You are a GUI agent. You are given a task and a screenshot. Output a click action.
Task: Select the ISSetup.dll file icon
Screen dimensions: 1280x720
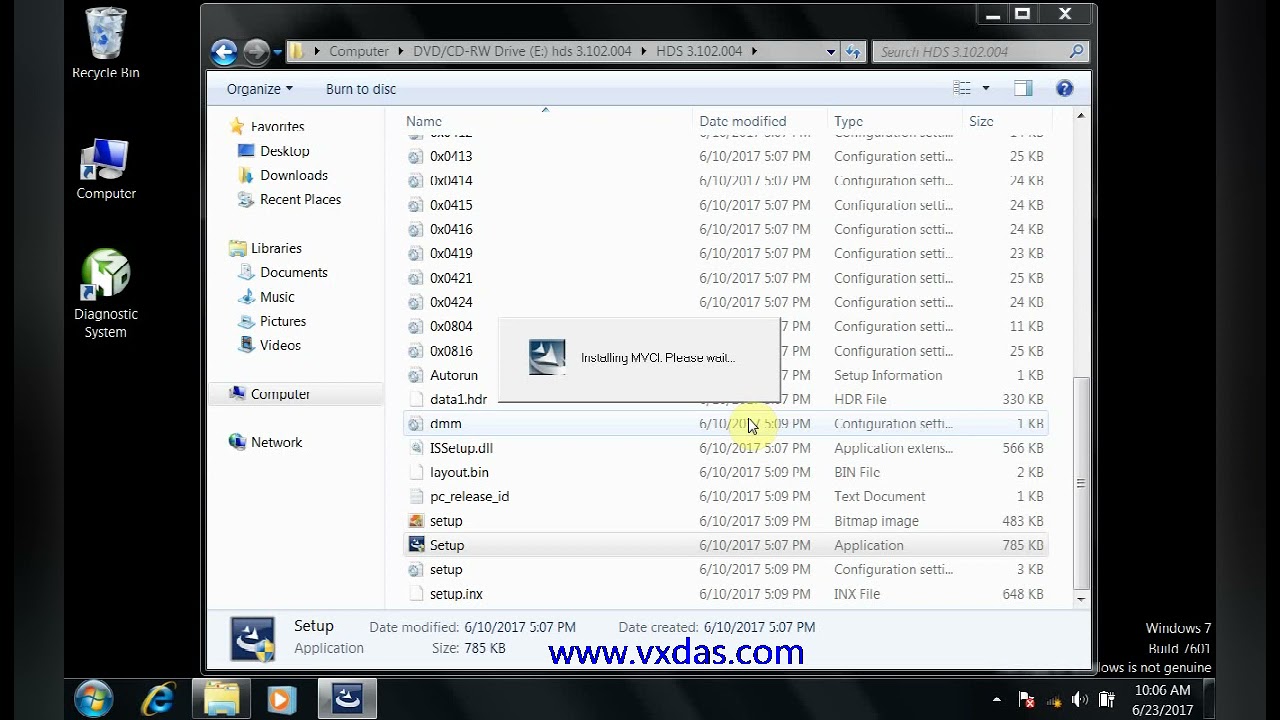click(416, 448)
